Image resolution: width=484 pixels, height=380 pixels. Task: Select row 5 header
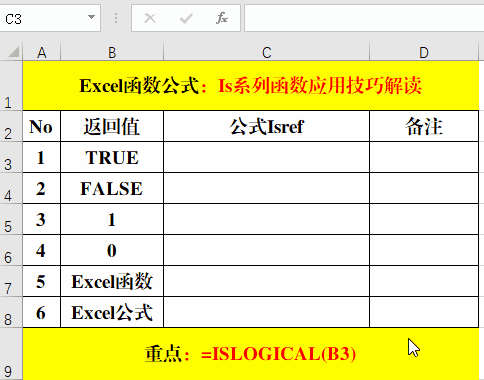click(11, 219)
